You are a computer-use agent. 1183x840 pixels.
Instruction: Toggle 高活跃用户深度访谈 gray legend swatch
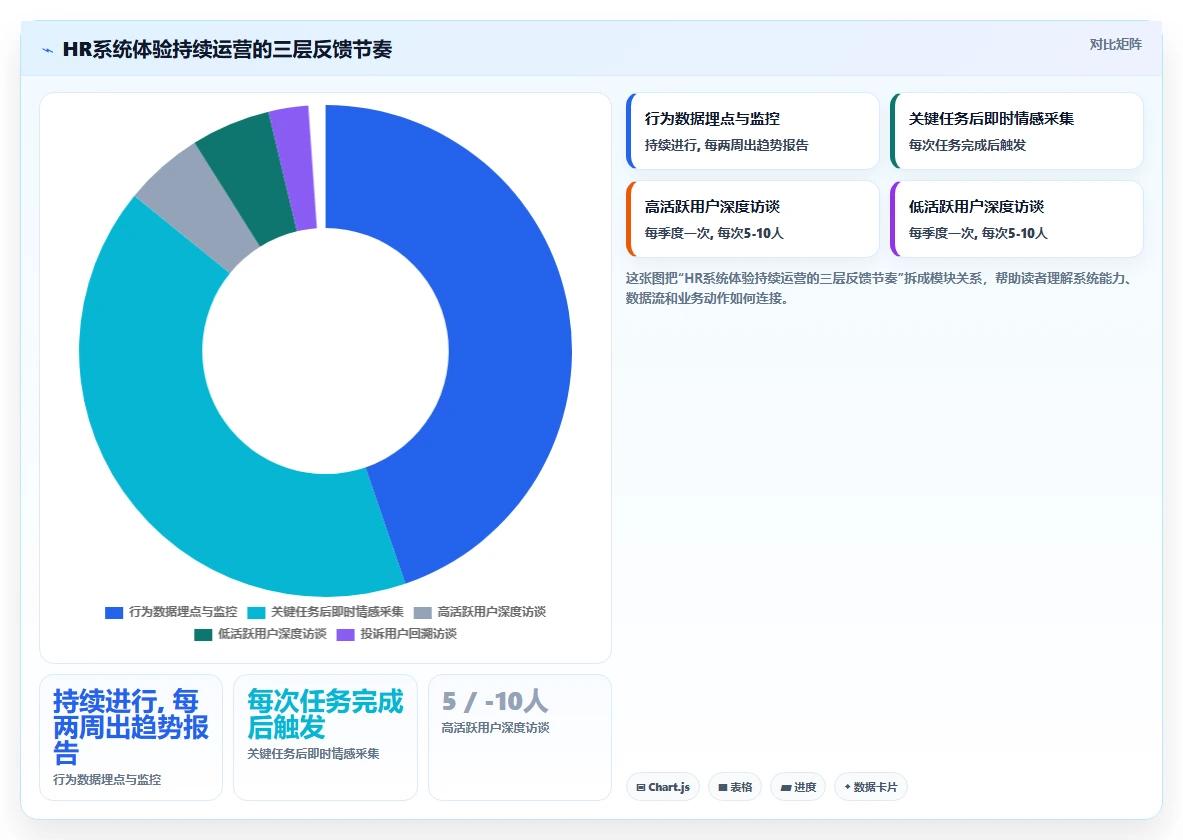(422, 612)
